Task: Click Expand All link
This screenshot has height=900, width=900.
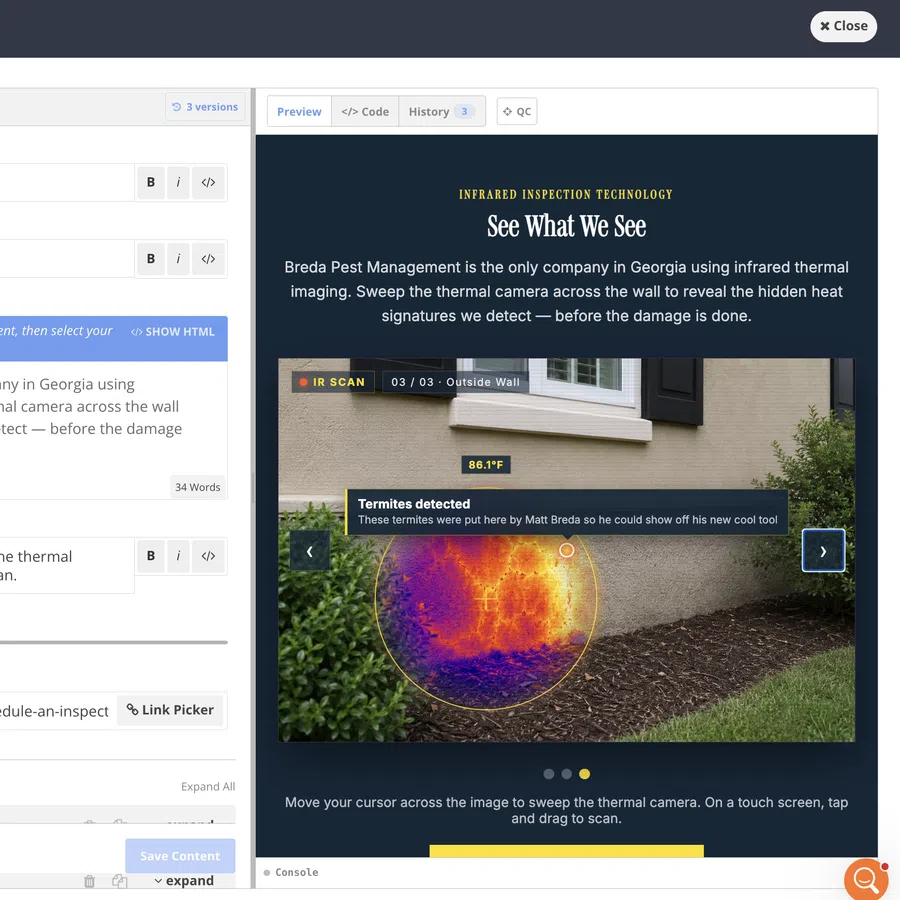Action: coord(208,786)
